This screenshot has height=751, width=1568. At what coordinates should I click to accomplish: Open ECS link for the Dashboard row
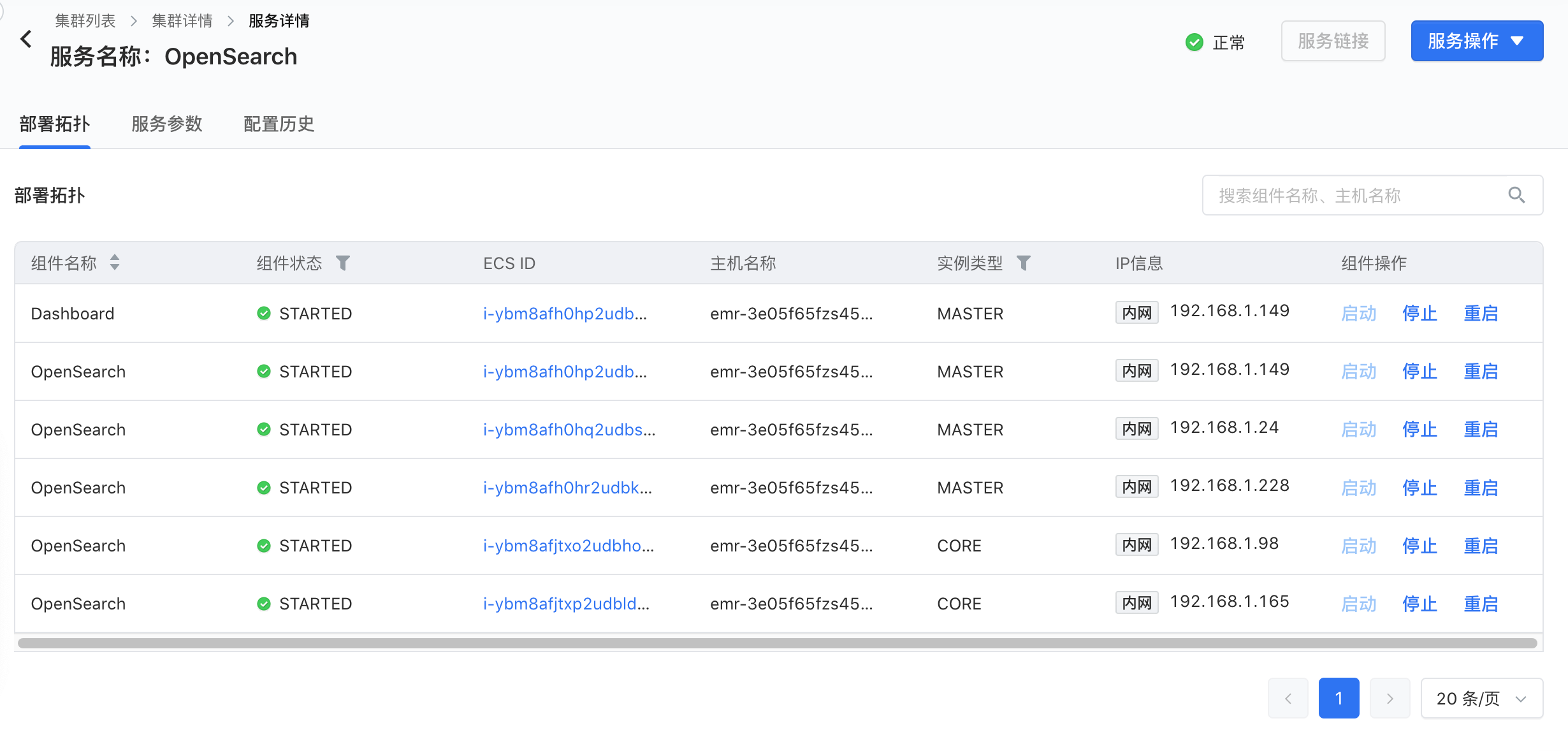point(565,314)
